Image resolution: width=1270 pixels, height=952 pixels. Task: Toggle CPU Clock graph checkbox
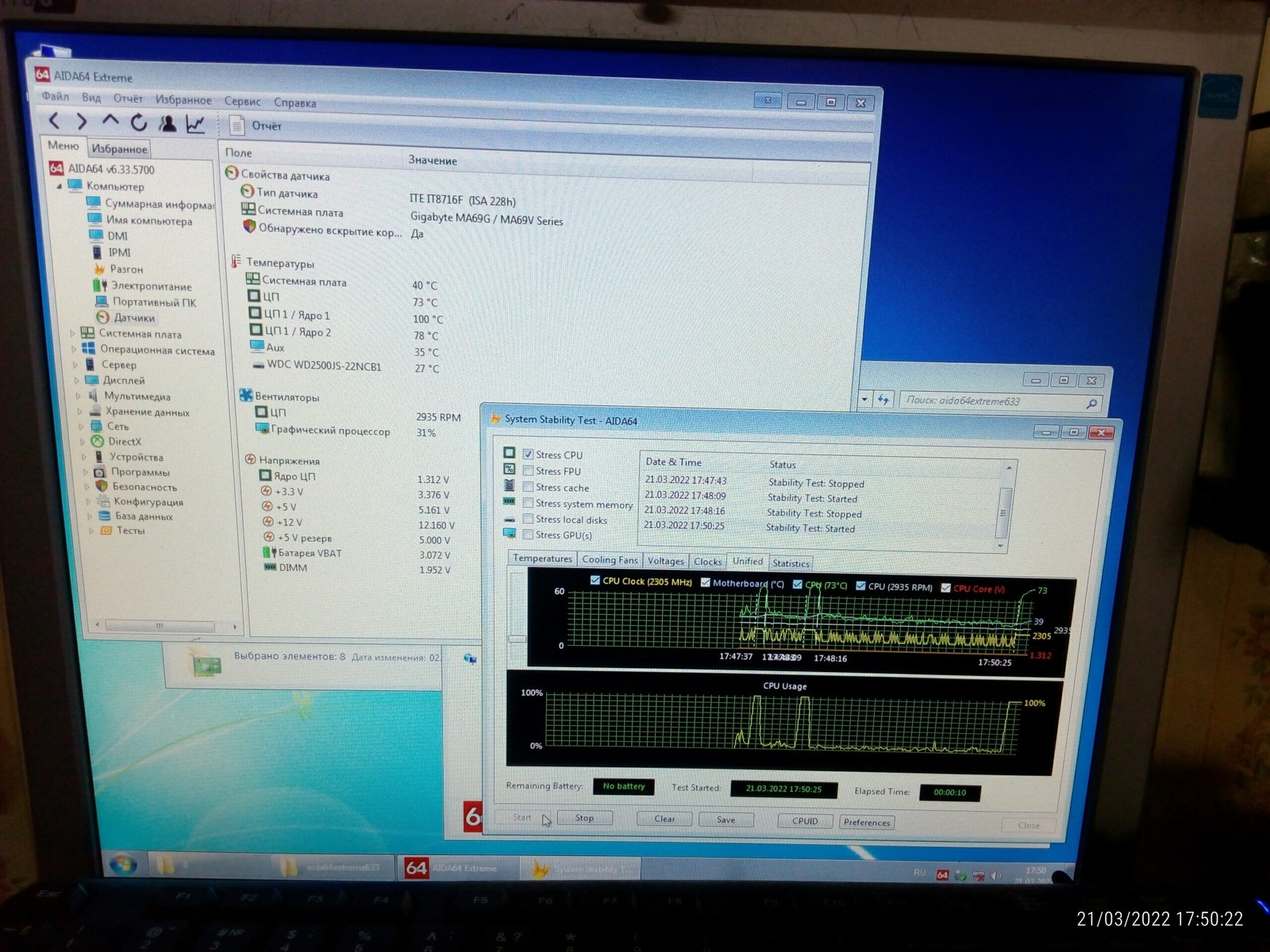(x=595, y=581)
